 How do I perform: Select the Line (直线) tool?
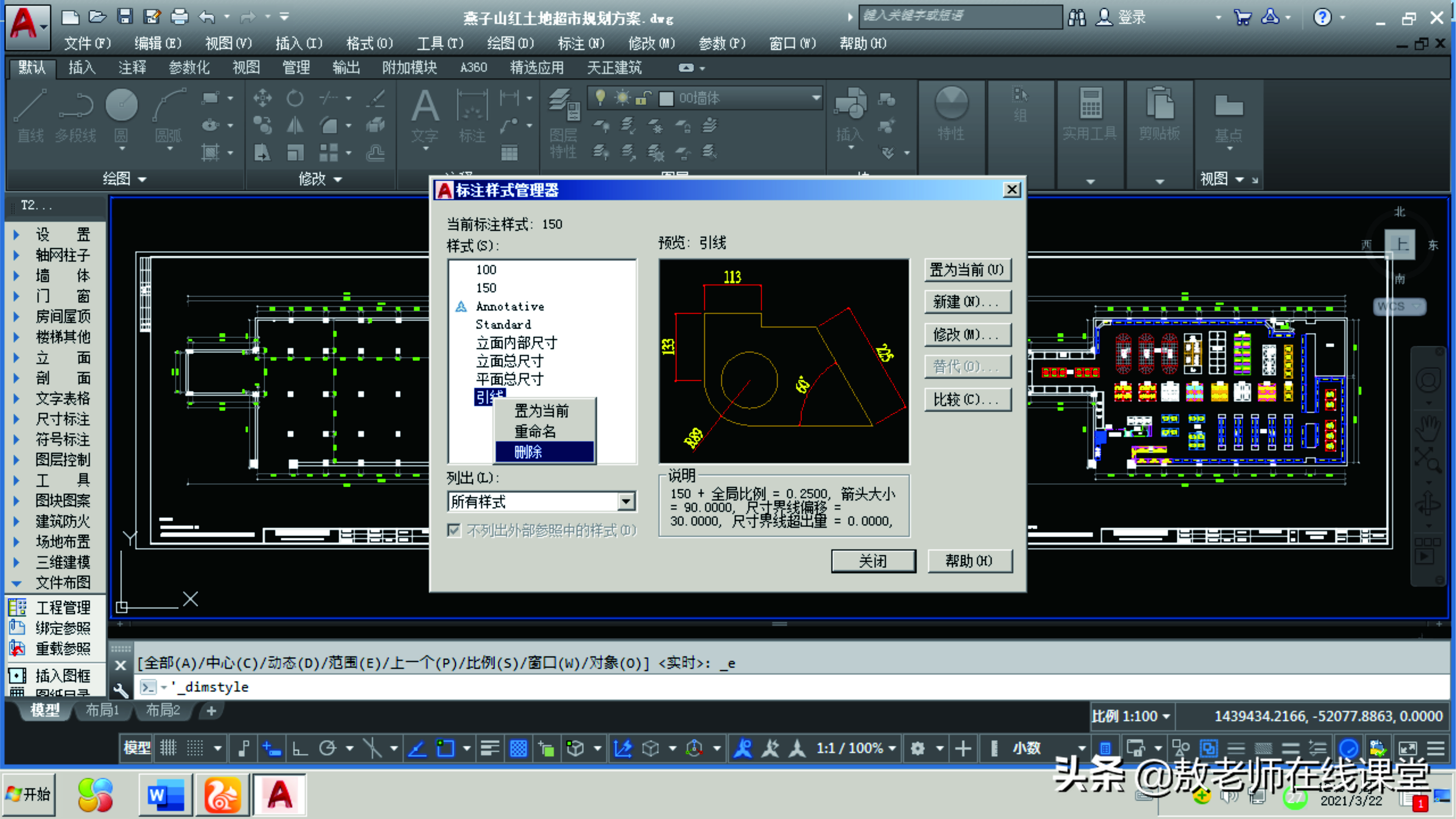coord(31,116)
